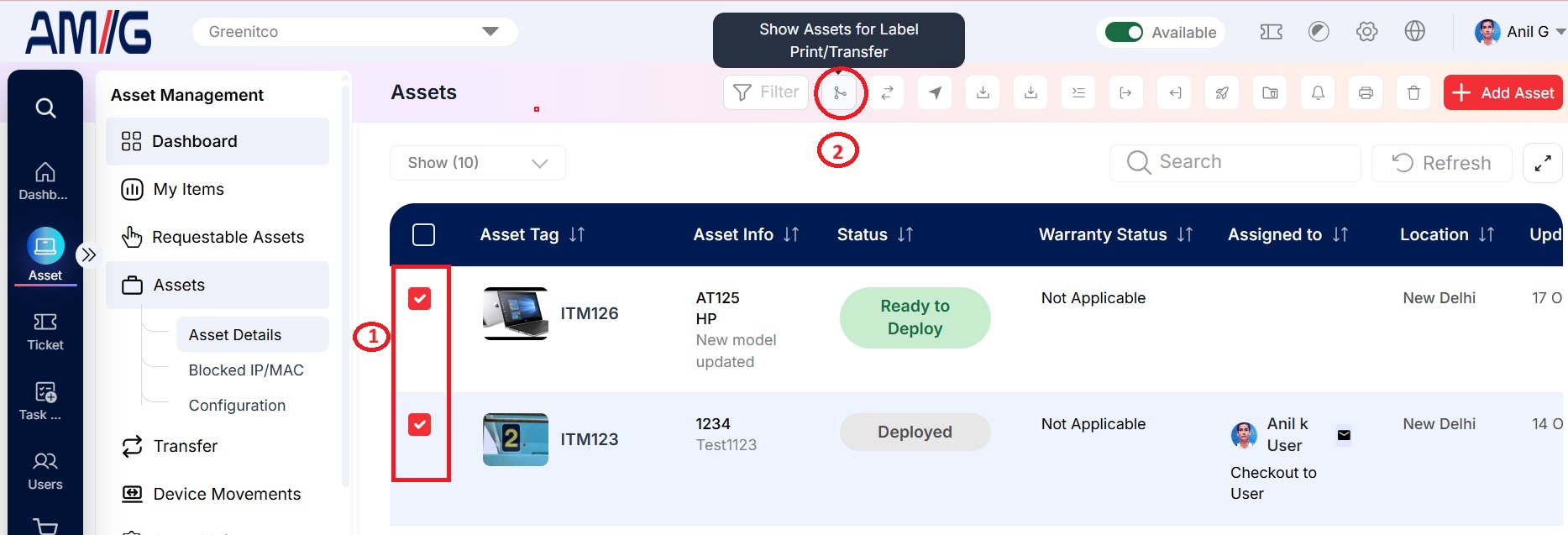Click the label print/transfer branch icon
This screenshot has width=1568, height=535.
pos(840,93)
